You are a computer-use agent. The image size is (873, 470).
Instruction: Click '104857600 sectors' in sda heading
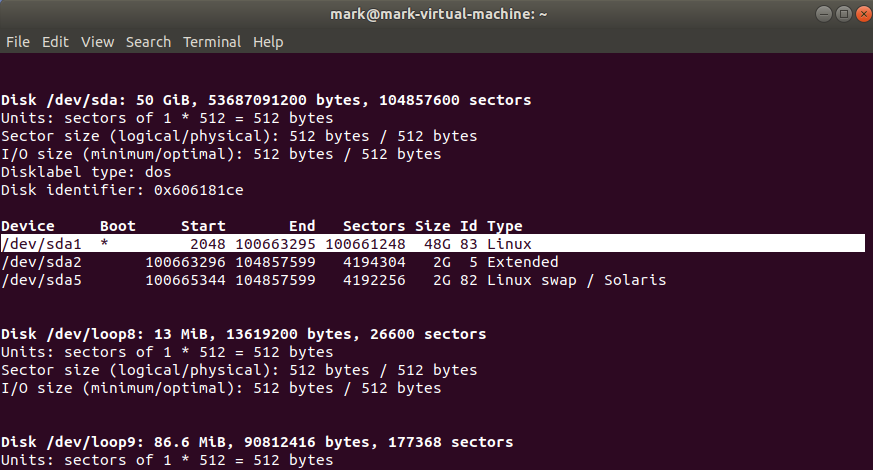pos(455,100)
